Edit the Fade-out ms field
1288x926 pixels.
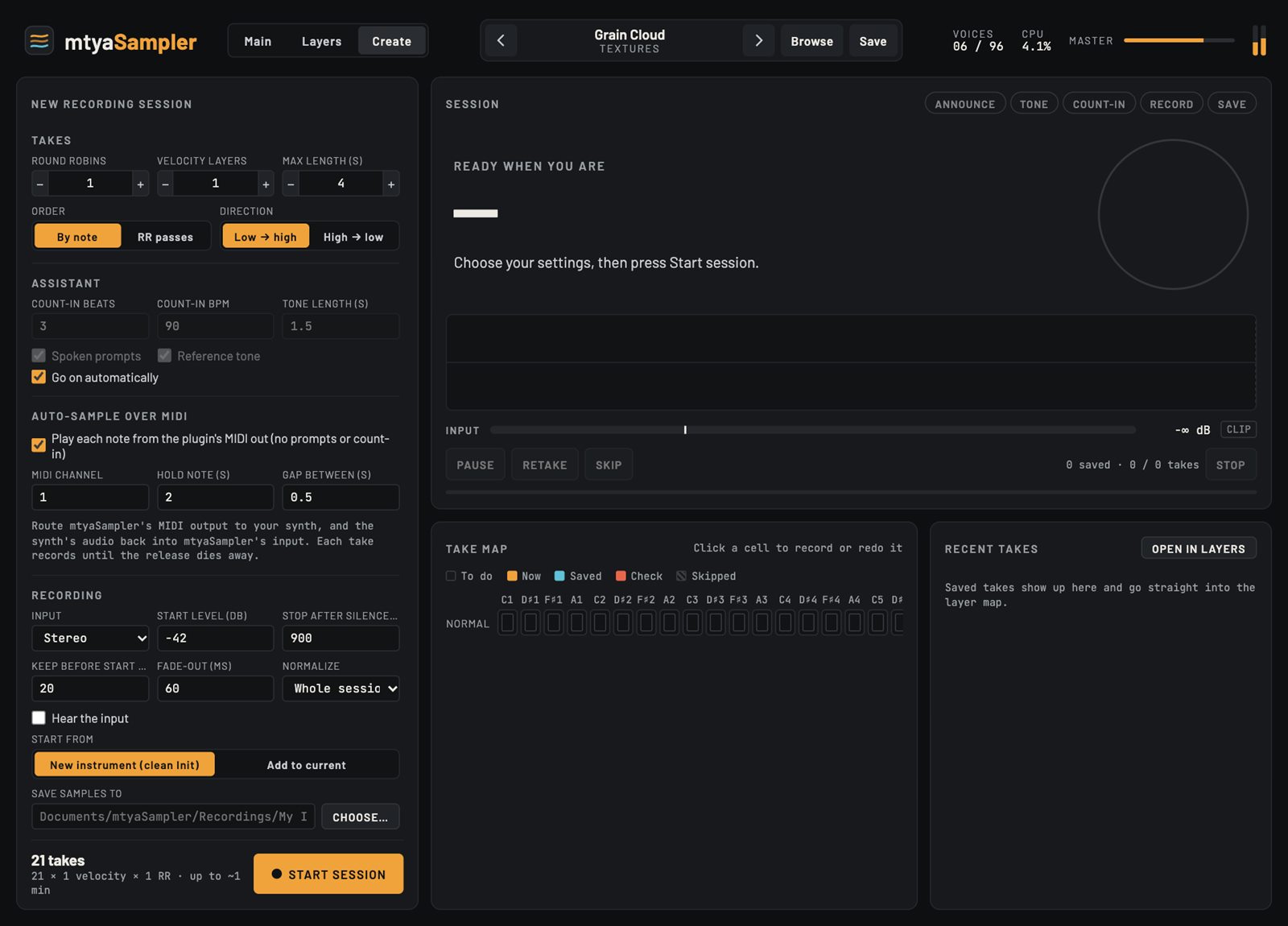(x=215, y=688)
